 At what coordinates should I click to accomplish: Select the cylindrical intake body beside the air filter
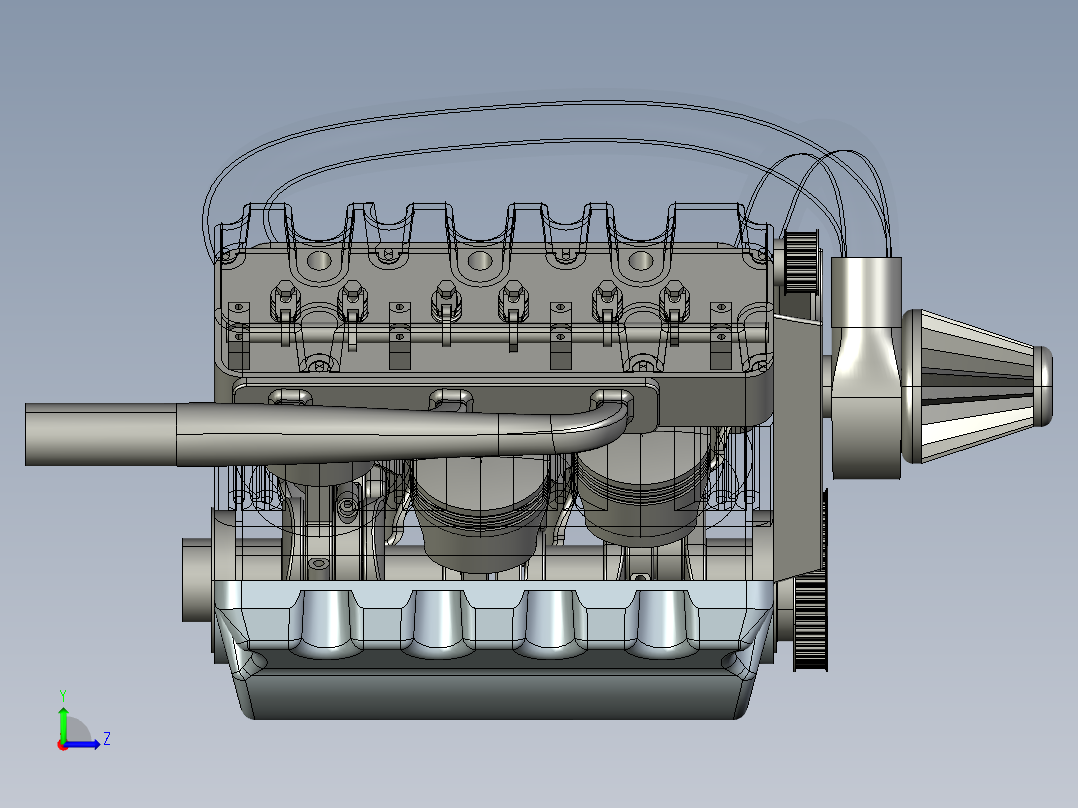pyautogui.click(x=866, y=368)
